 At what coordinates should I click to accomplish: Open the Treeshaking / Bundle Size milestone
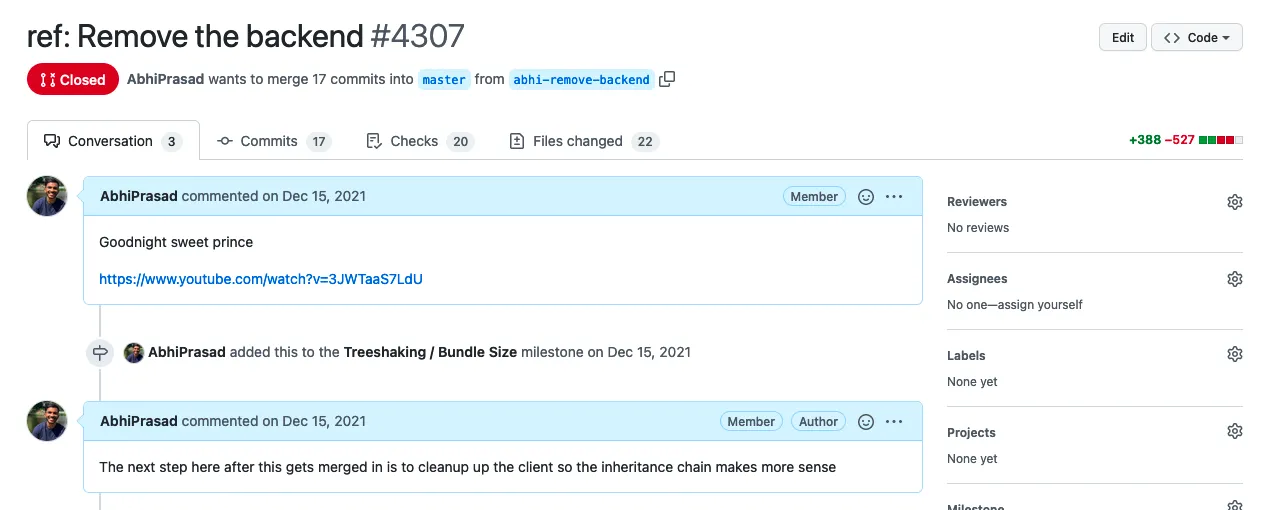(x=430, y=352)
